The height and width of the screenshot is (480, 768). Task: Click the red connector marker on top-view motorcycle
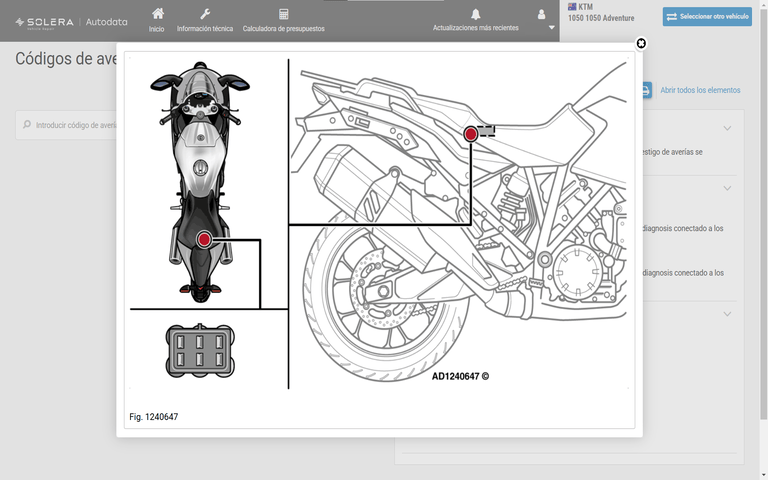204,239
